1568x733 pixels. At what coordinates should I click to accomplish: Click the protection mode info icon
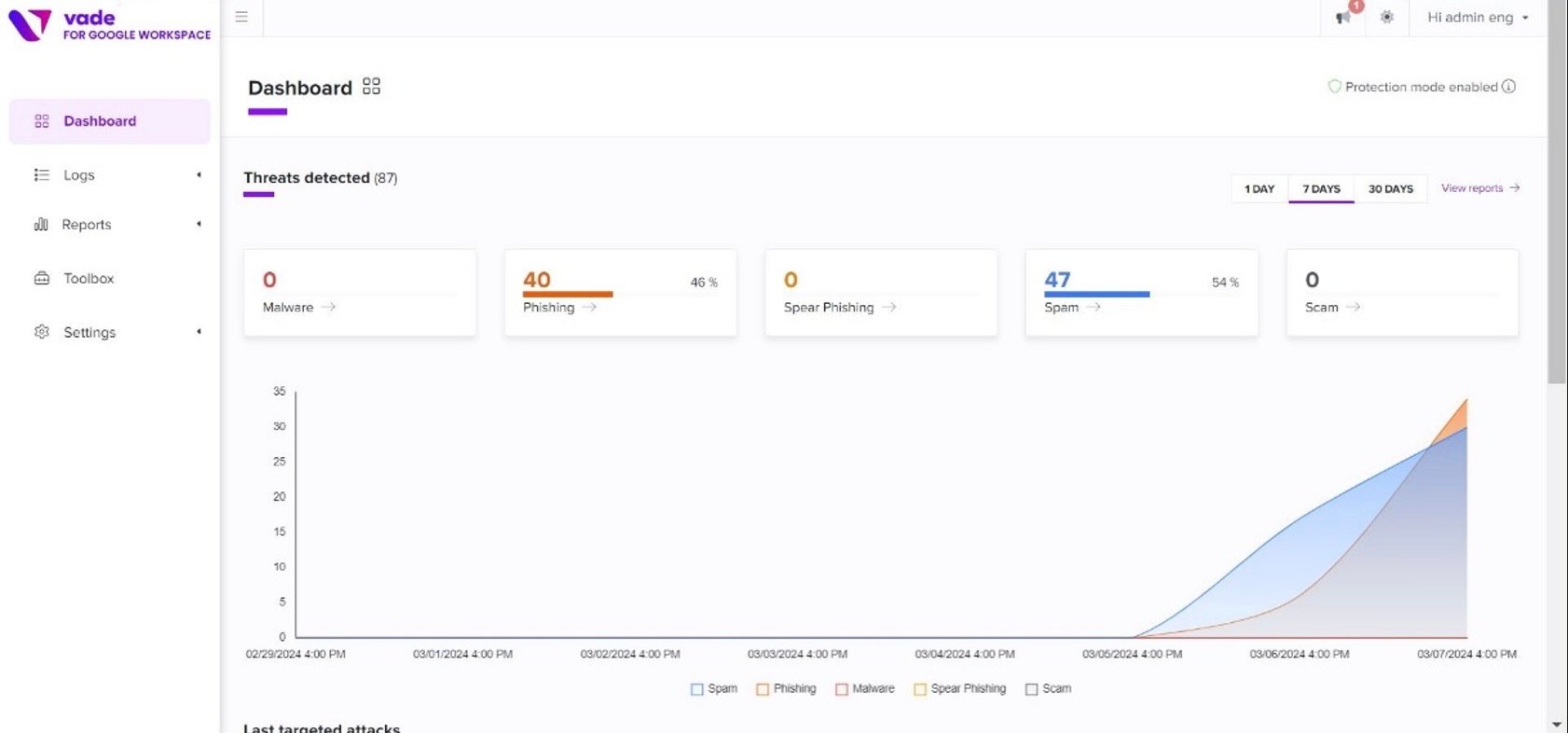pyautogui.click(x=1508, y=86)
